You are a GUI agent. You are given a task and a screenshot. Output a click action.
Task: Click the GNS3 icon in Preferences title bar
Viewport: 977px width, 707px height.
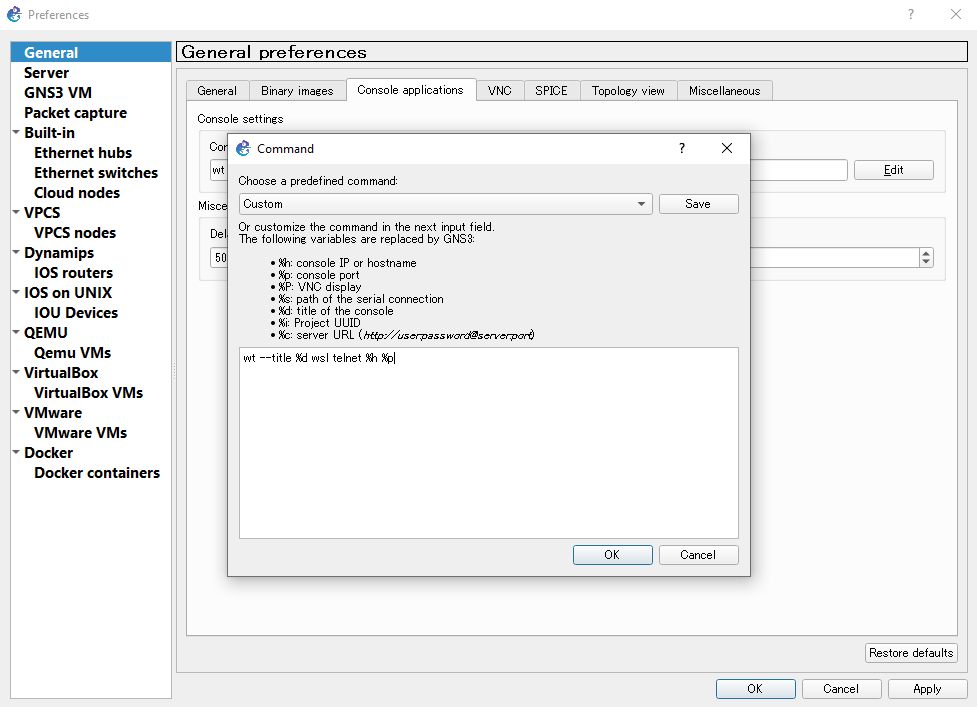click(x=14, y=14)
